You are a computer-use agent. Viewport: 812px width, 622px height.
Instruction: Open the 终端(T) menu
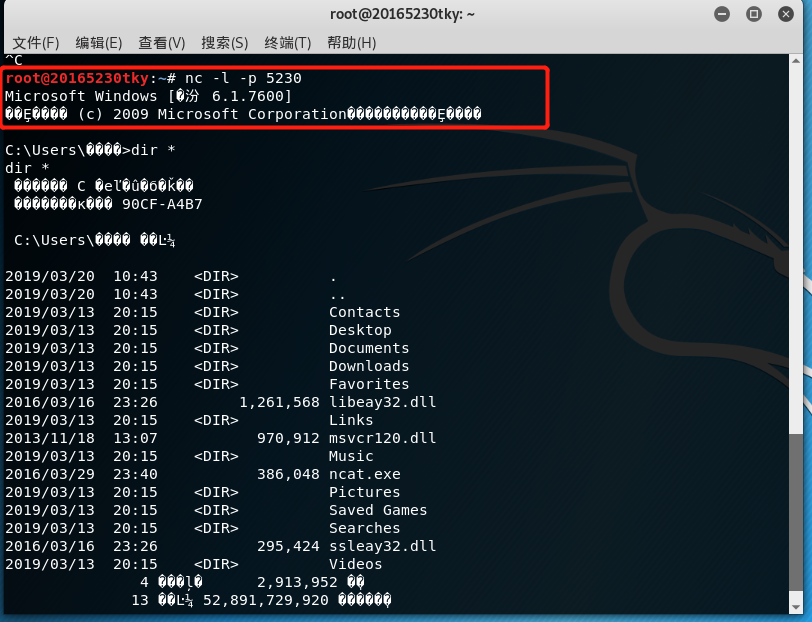[287, 42]
